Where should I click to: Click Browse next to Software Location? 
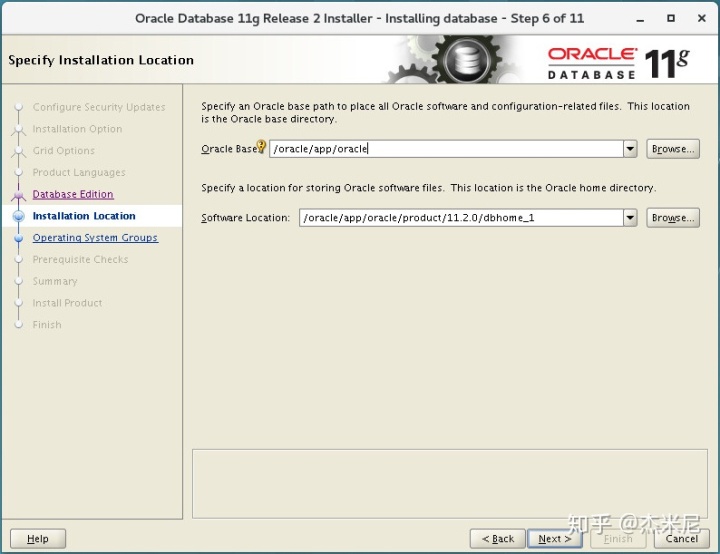click(x=673, y=218)
